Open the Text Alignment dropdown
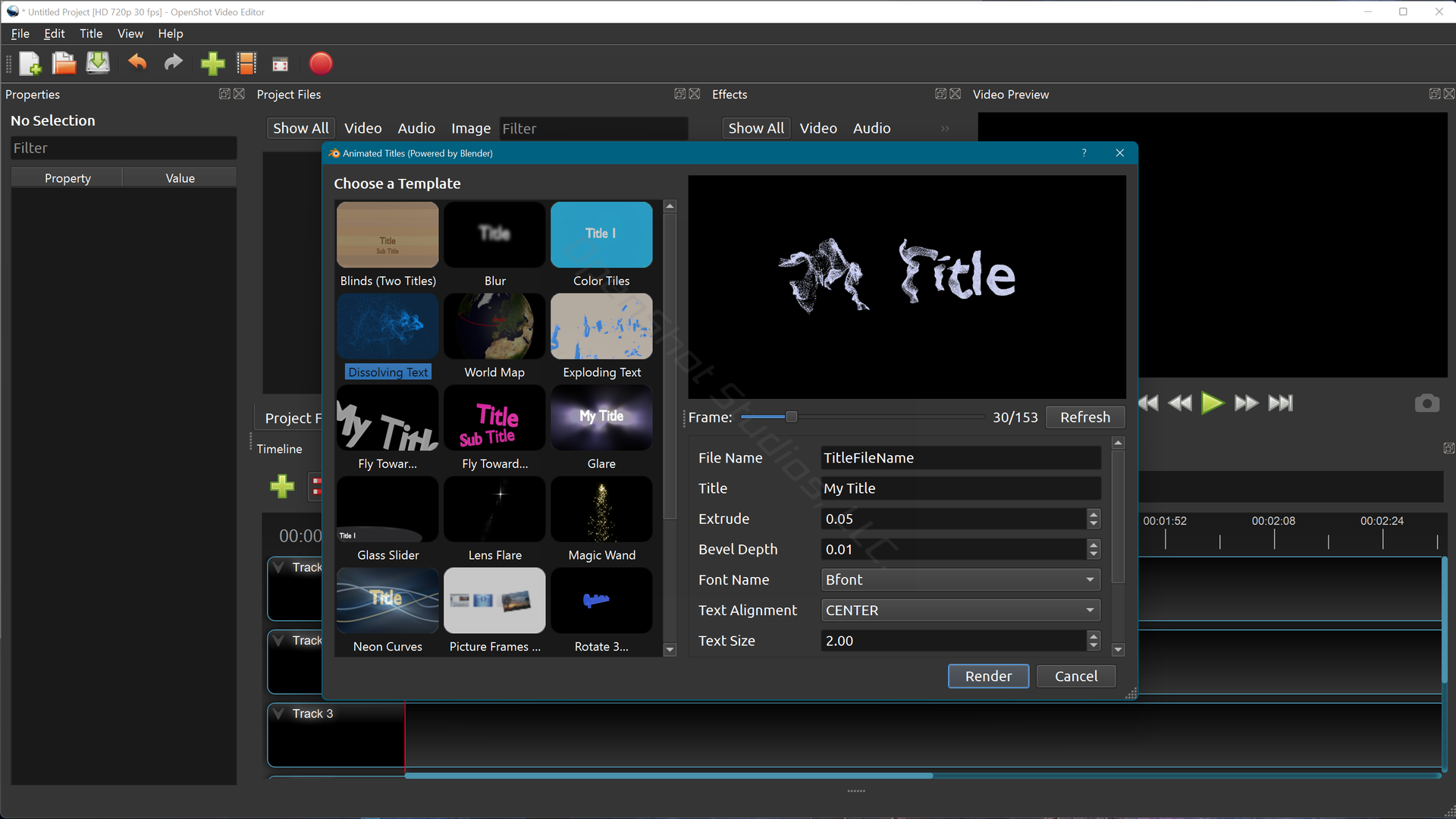The width and height of the screenshot is (1456, 819). coord(960,610)
